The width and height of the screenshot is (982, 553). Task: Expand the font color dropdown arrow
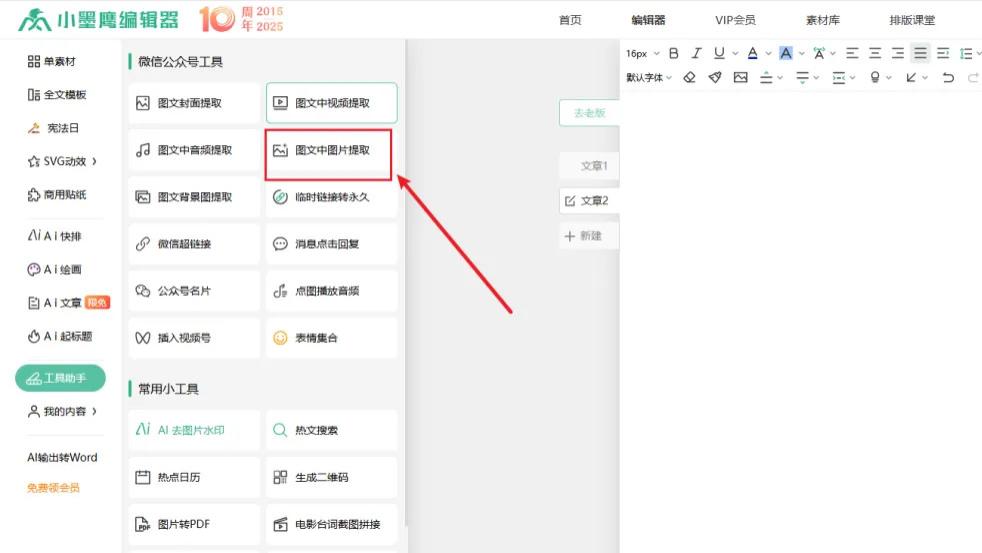[768, 54]
